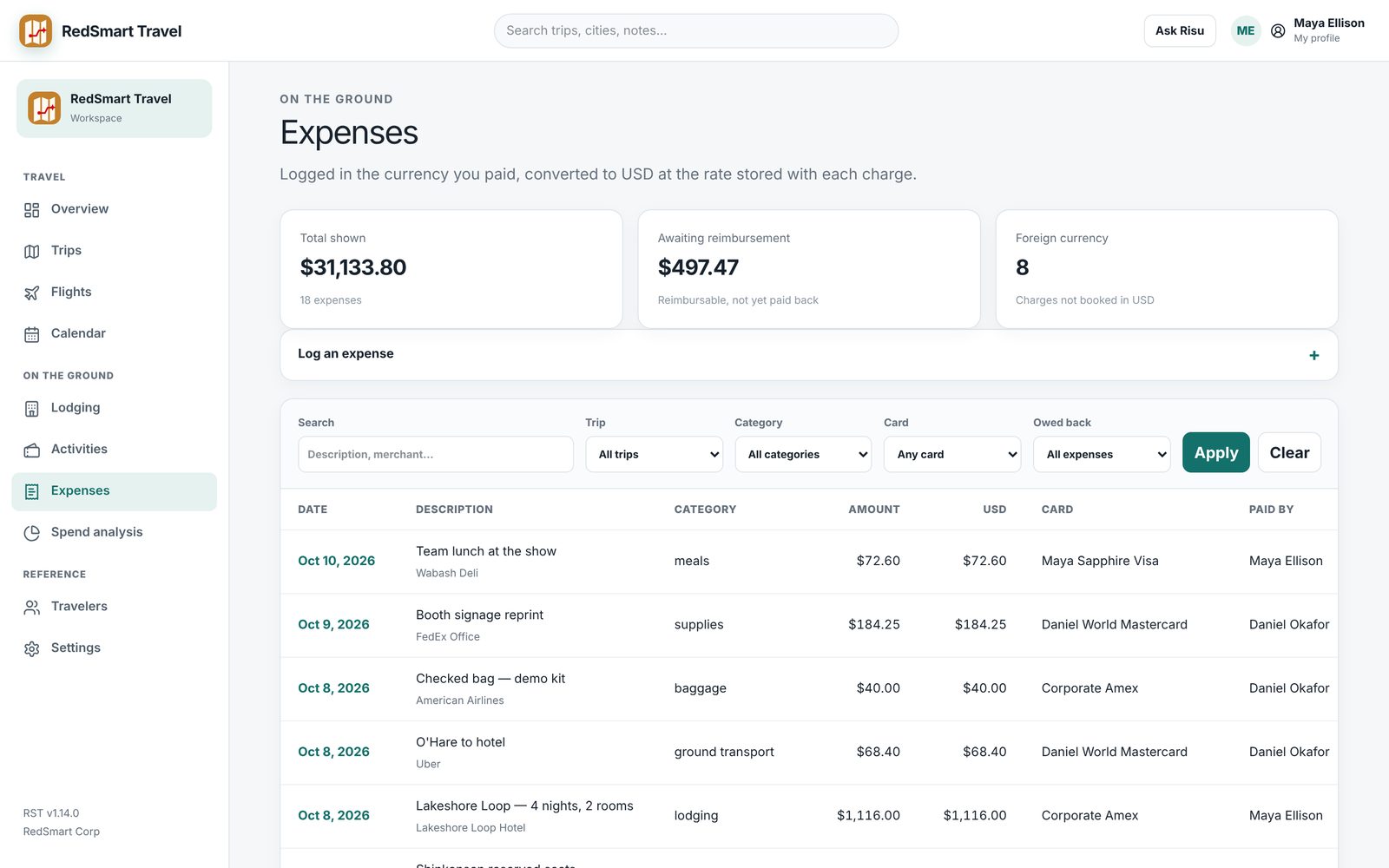
Task: Click Lakeshore Loop lodging expense description
Action: pos(524,806)
